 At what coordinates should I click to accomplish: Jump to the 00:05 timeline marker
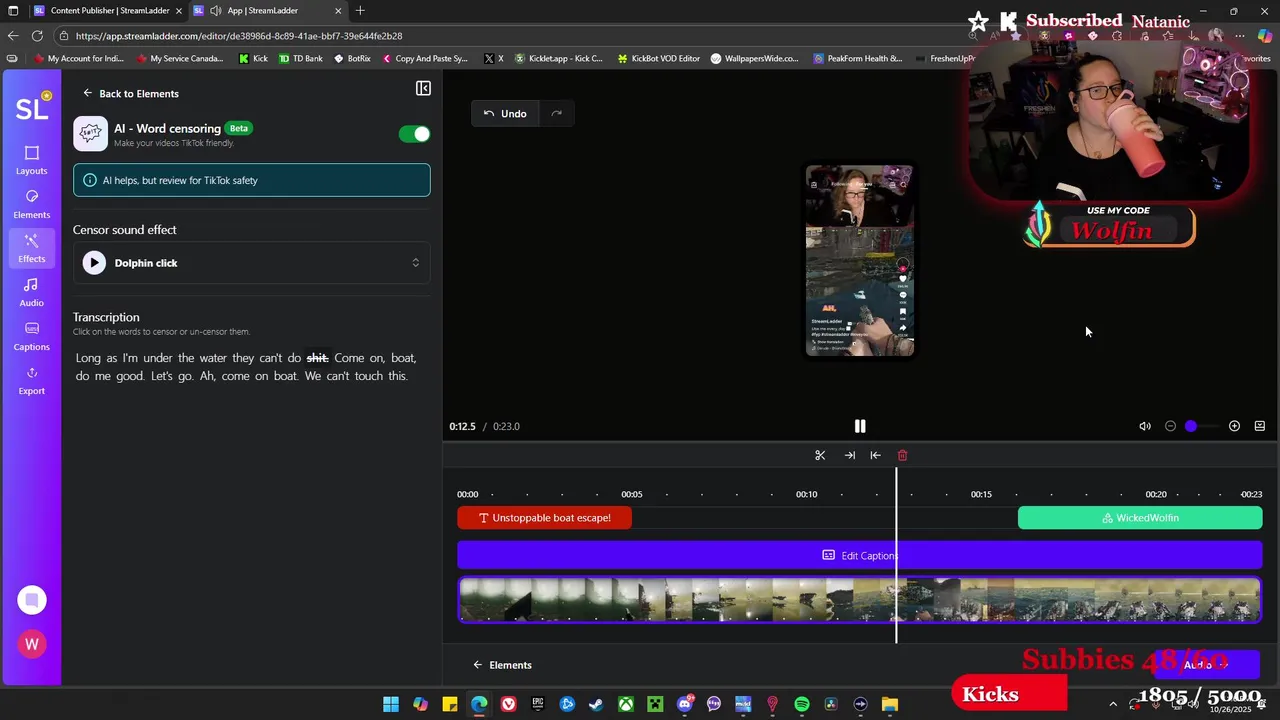pos(631,494)
